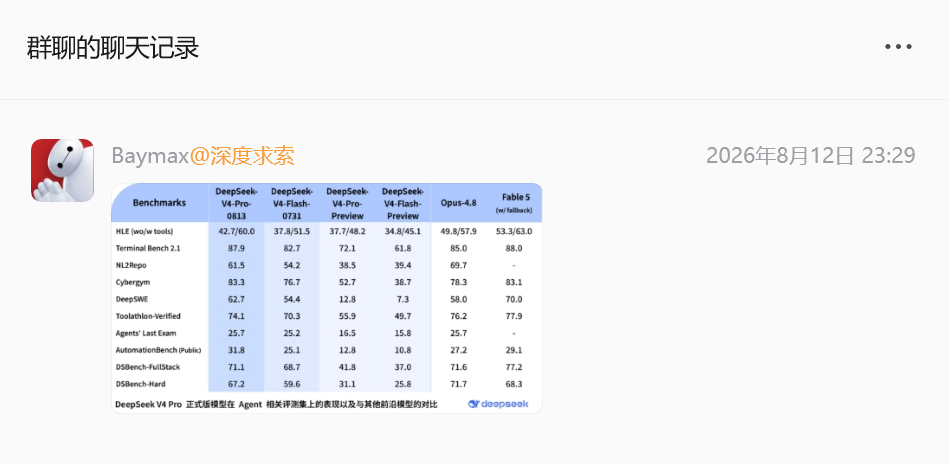
Task: Click the 87.9 Terminal Bench score
Action: (237, 248)
